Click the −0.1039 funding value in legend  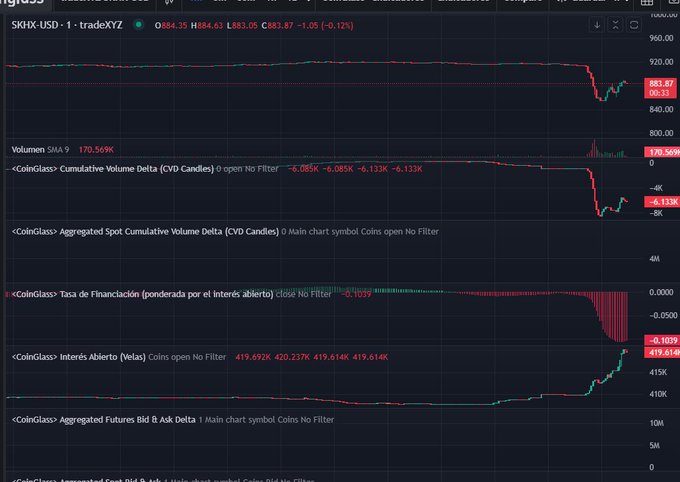[x=356, y=294]
